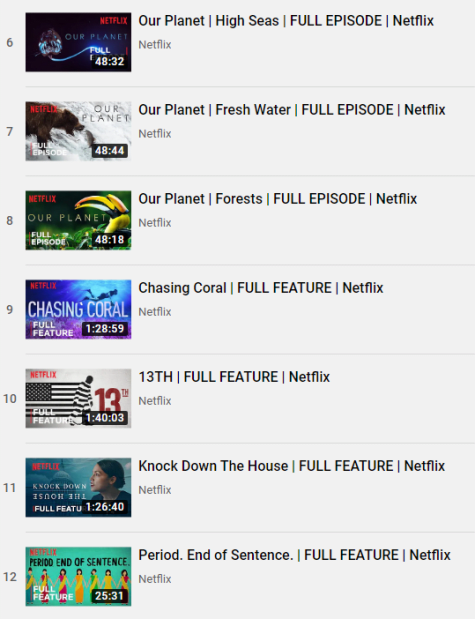Play the 13TH full feature thumbnail
475x619 pixels.
point(78,398)
